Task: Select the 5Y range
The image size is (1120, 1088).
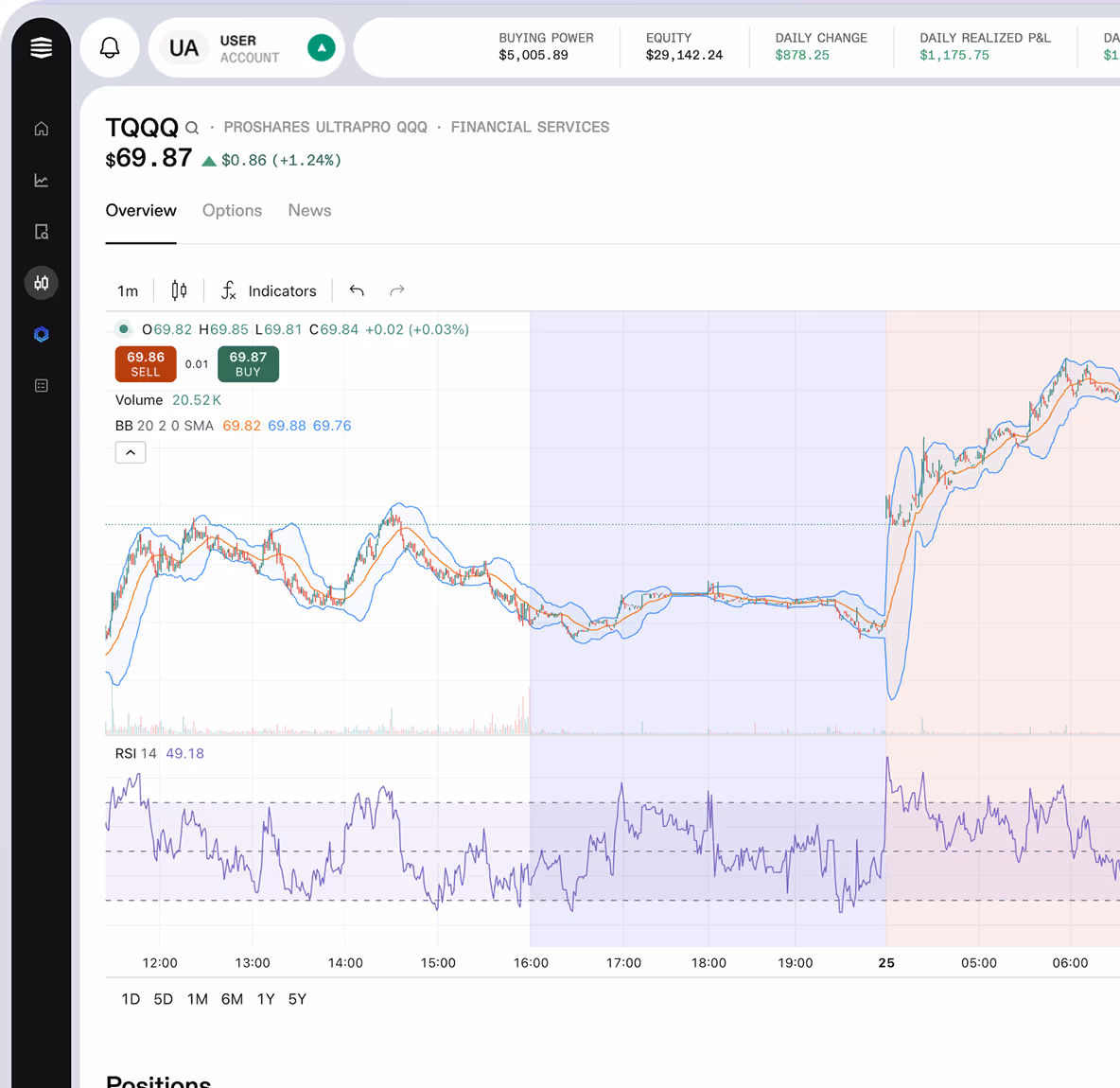Action: 297,999
